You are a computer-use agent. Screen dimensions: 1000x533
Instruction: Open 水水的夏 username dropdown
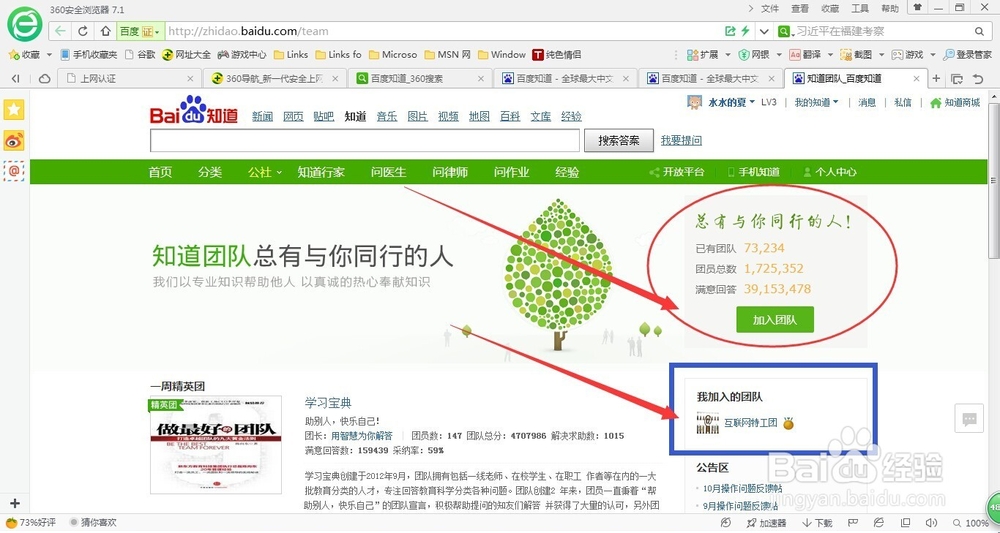(x=732, y=102)
